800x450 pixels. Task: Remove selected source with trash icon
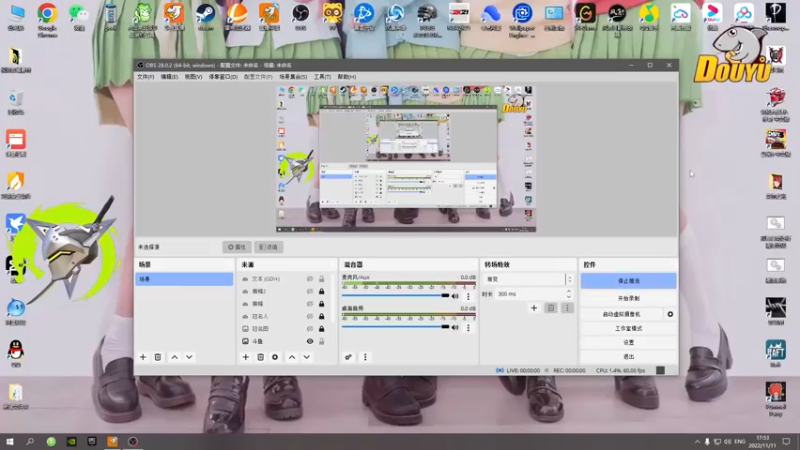pos(260,357)
